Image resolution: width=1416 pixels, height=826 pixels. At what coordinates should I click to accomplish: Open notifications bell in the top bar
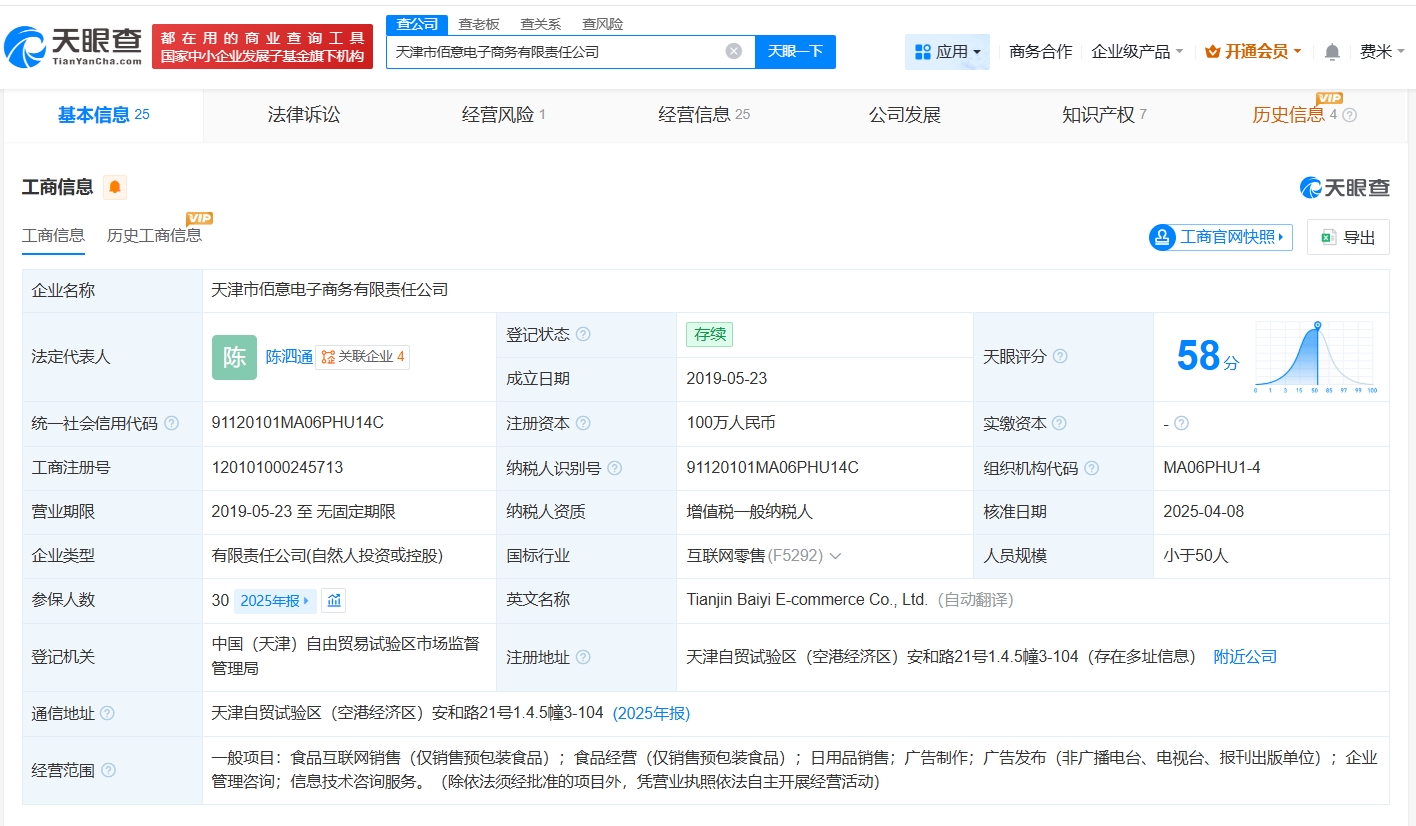(x=1332, y=51)
